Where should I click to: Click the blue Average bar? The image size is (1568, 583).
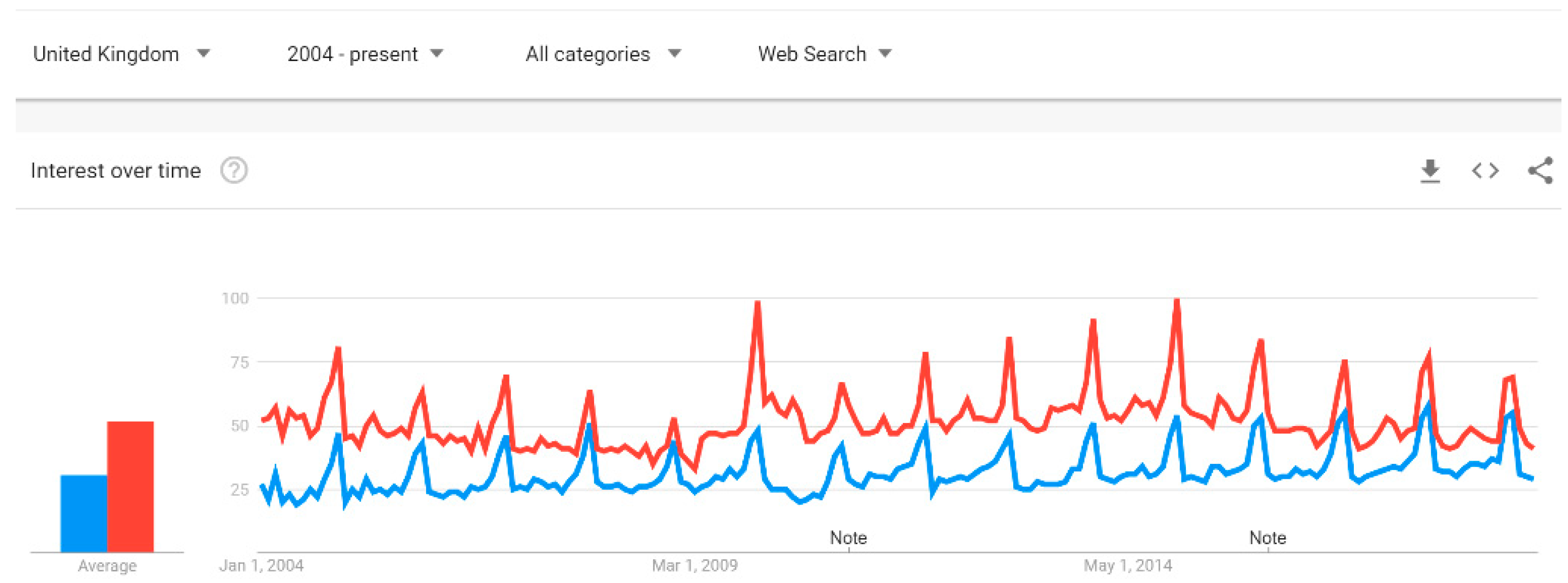tap(84, 513)
